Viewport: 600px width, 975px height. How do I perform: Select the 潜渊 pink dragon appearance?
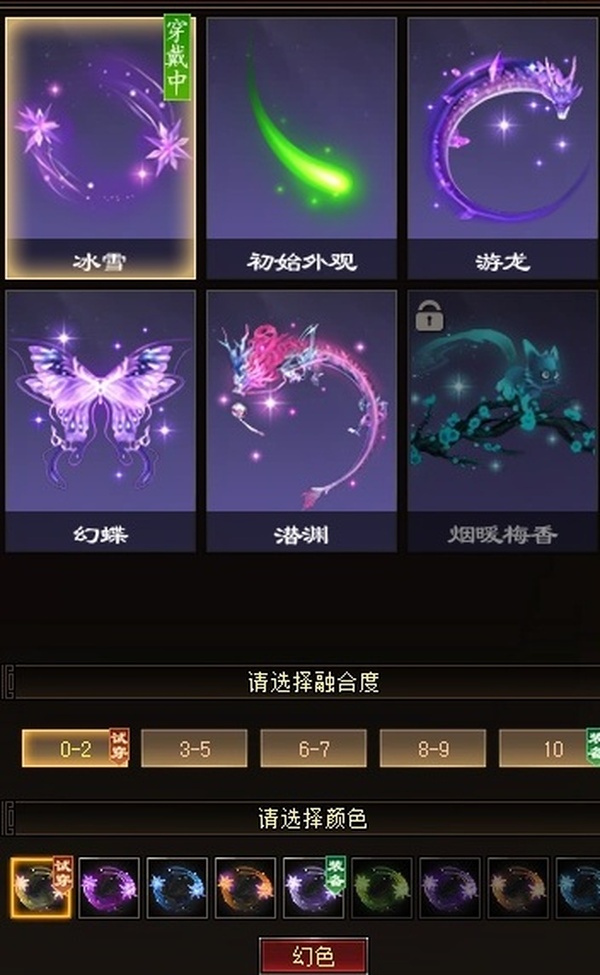point(302,421)
